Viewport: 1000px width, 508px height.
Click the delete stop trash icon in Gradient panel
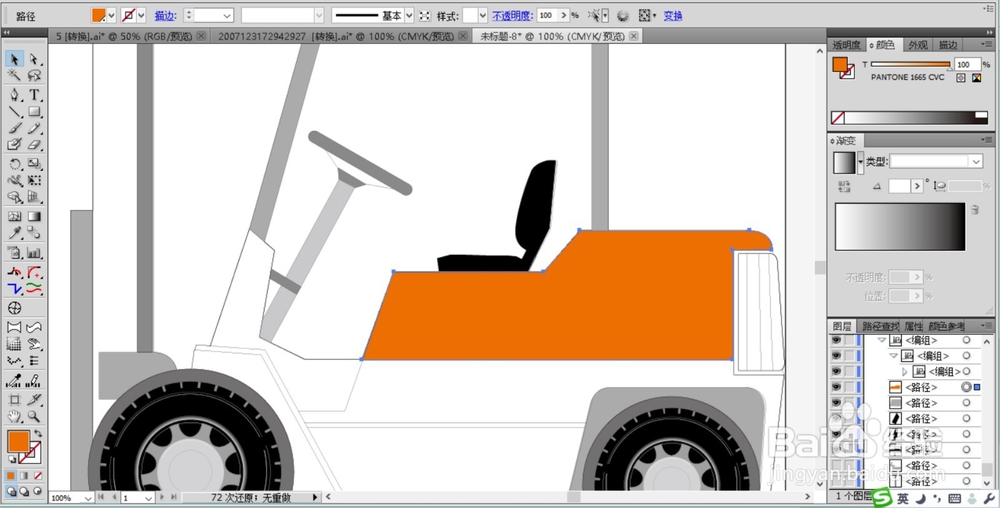[x=974, y=209]
